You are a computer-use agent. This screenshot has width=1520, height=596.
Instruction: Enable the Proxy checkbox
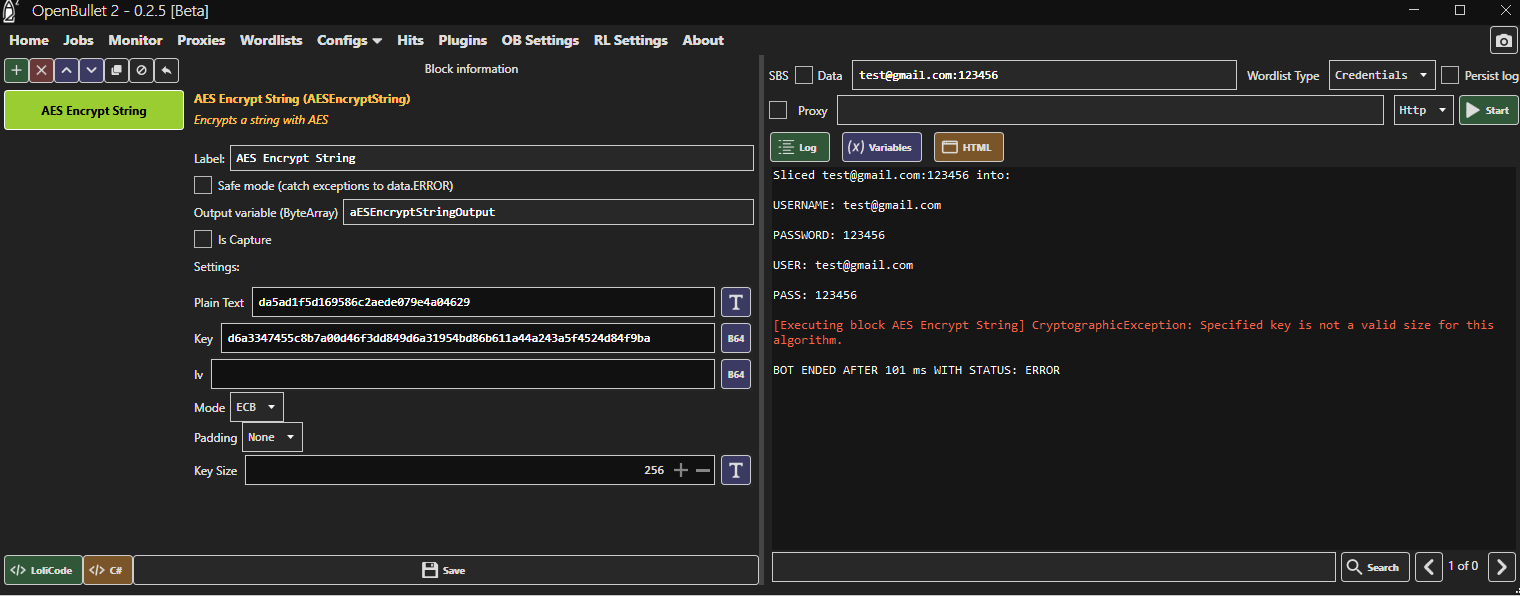[x=778, y=110]
